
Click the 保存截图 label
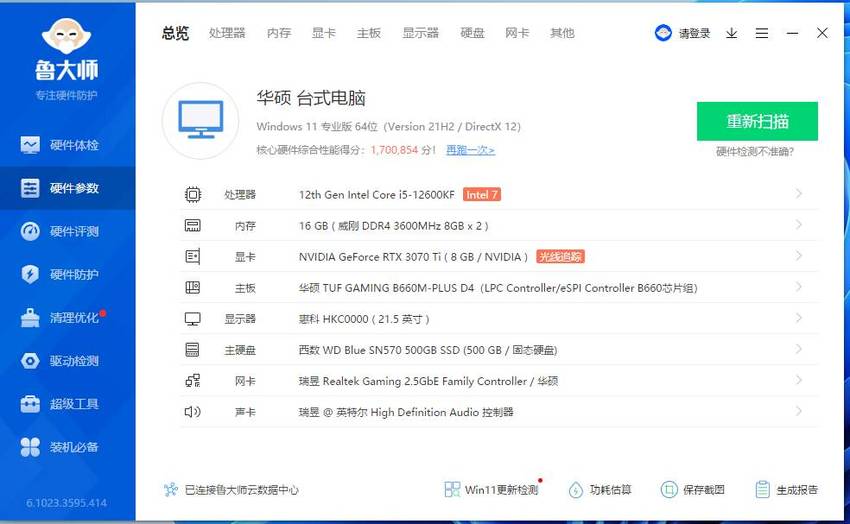(704, 490)
